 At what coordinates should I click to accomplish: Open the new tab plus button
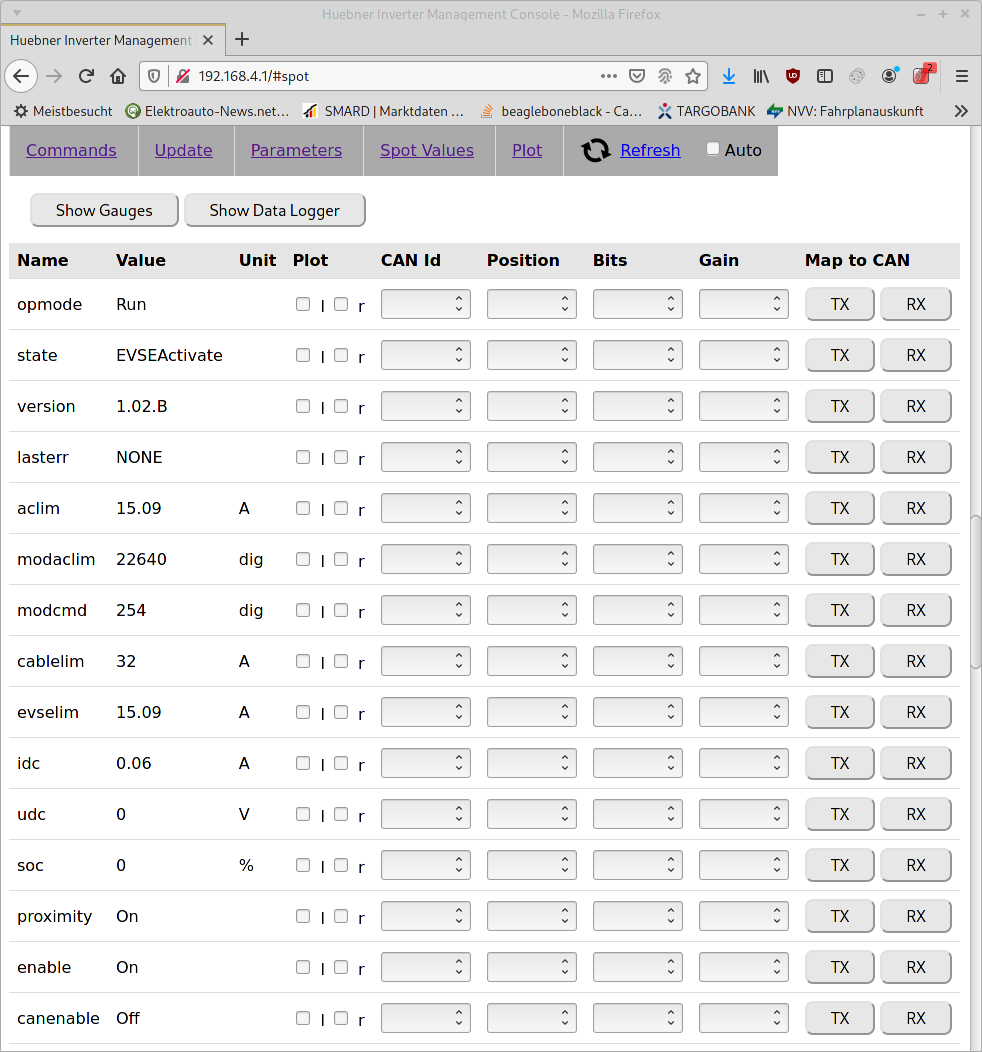coord(242,40)
